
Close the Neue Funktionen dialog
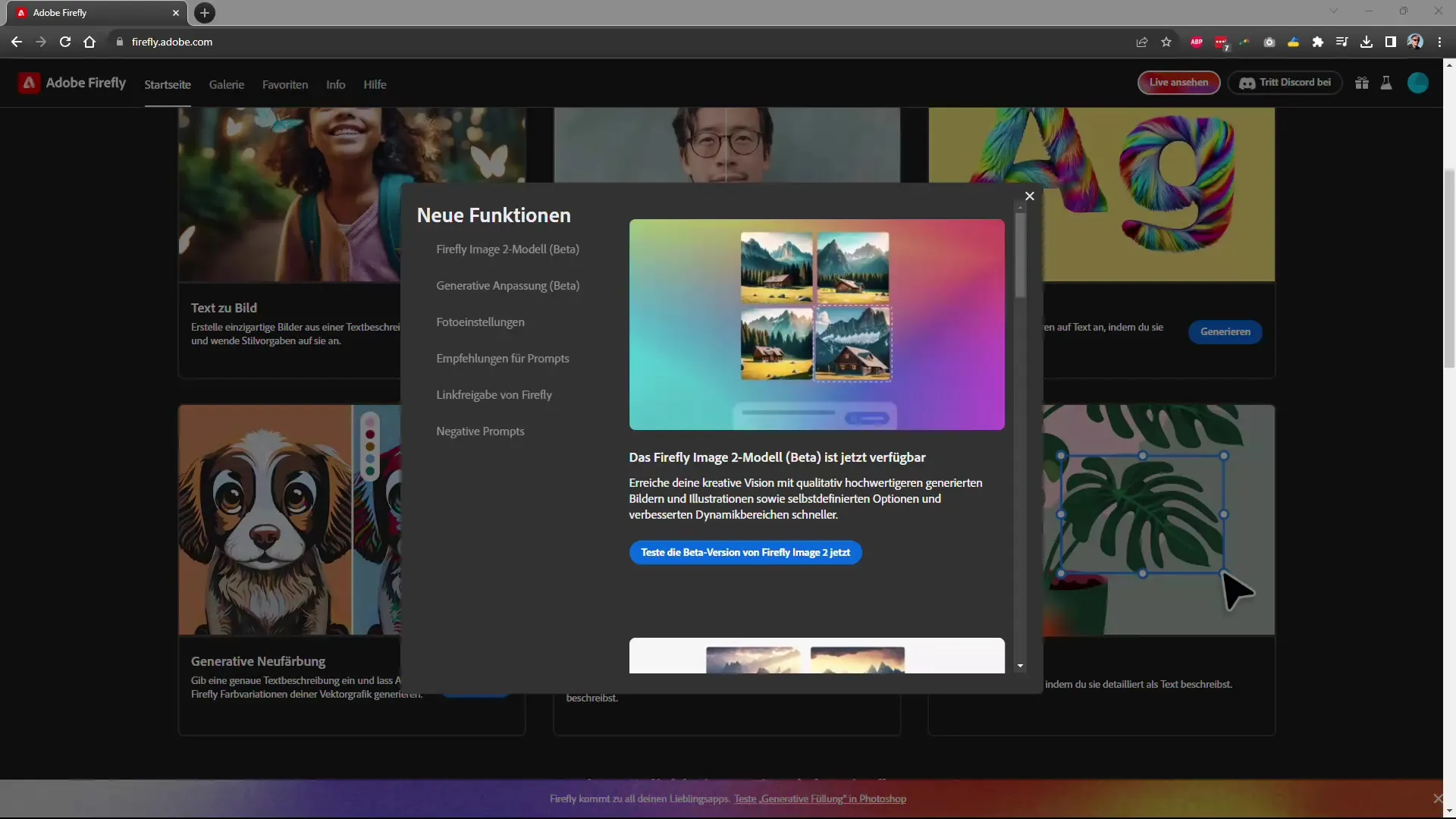(1029, 196)
